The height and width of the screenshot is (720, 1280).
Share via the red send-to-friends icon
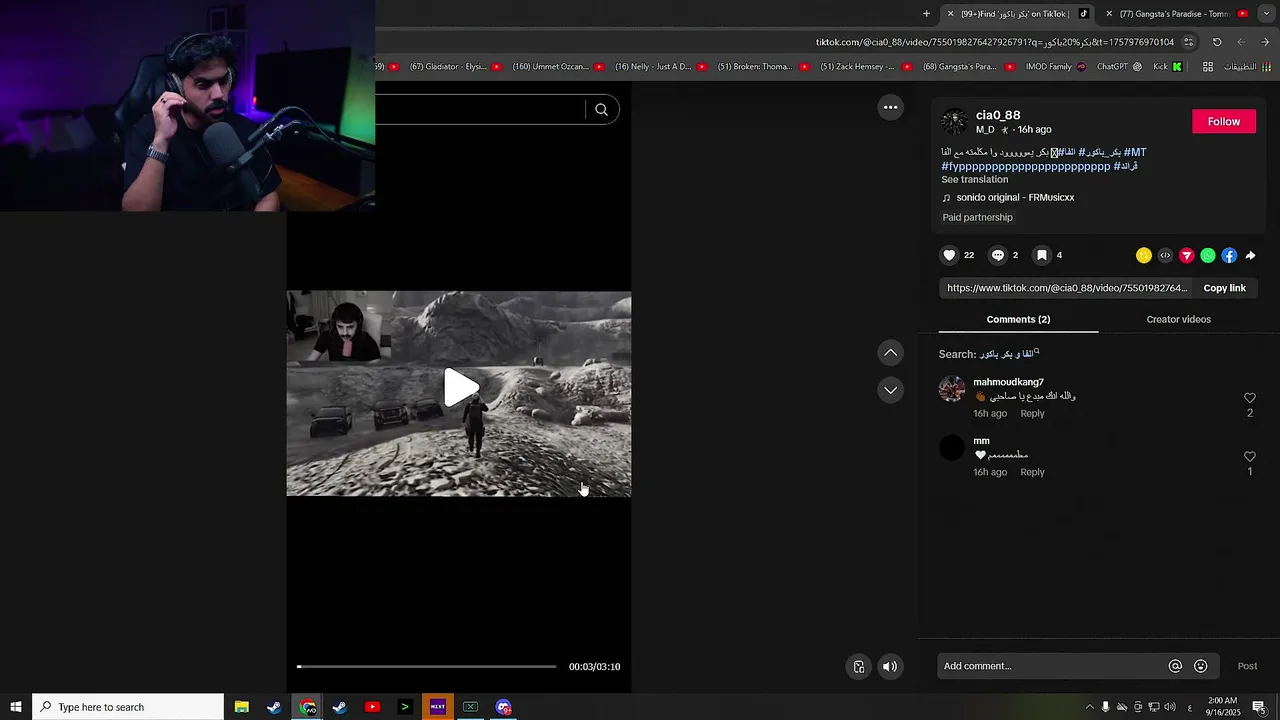1187,256
